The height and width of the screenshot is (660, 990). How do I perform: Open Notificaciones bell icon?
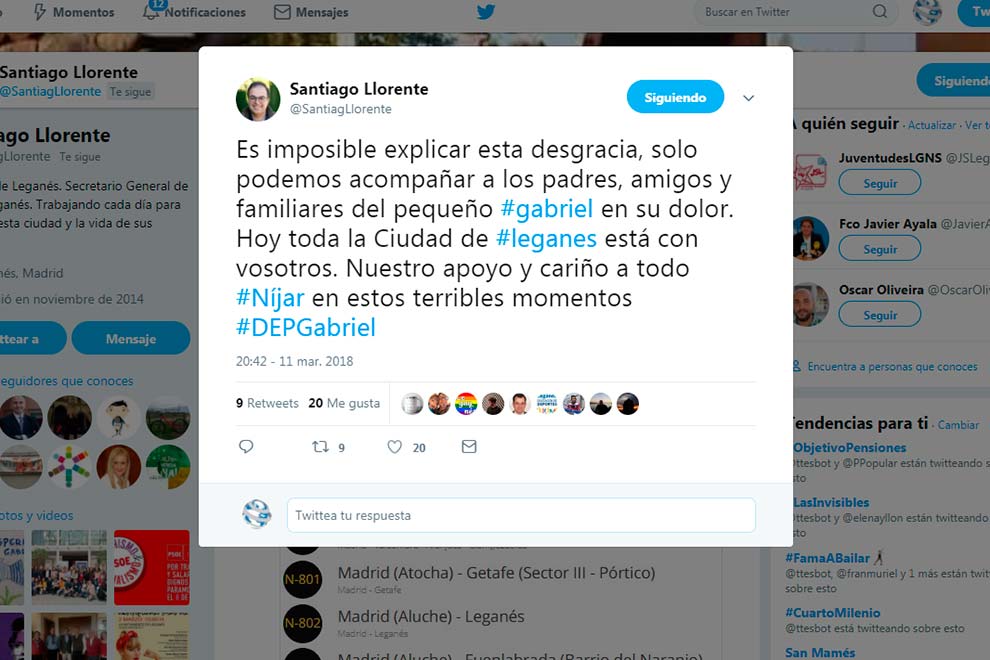[152, 11]
